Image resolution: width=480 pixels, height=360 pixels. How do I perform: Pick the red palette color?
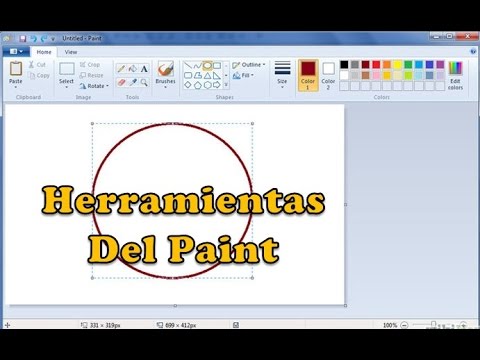tap(376, 64)
